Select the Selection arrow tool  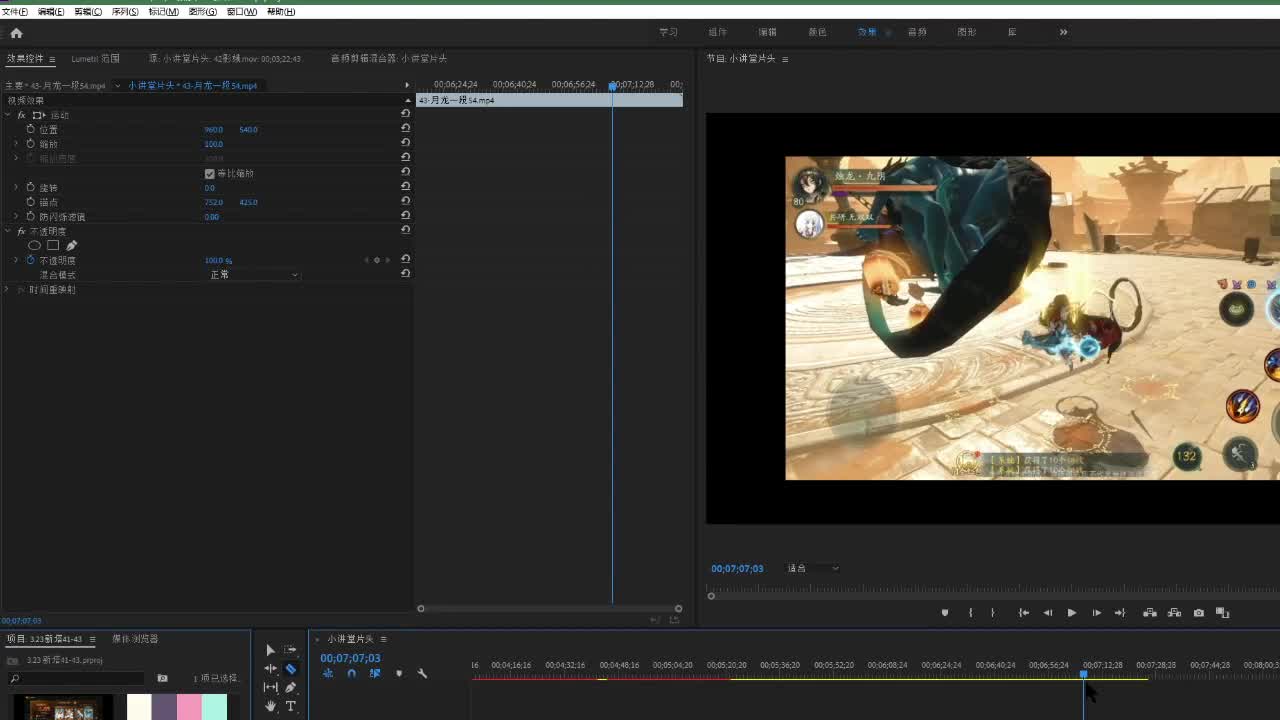pos(270,650)
